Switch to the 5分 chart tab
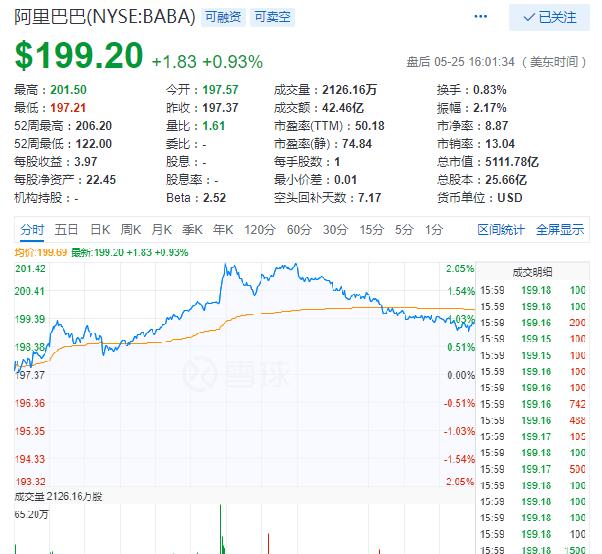The width and height of the screenshot is (602, 554). (404, 230)
